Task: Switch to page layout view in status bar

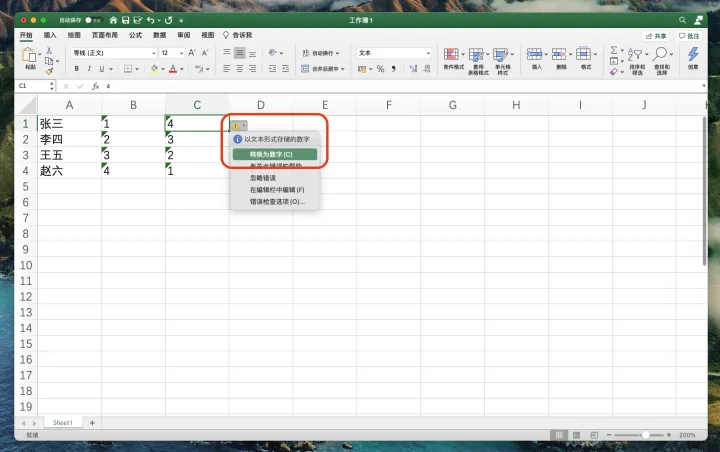Action: click(574, 435)
